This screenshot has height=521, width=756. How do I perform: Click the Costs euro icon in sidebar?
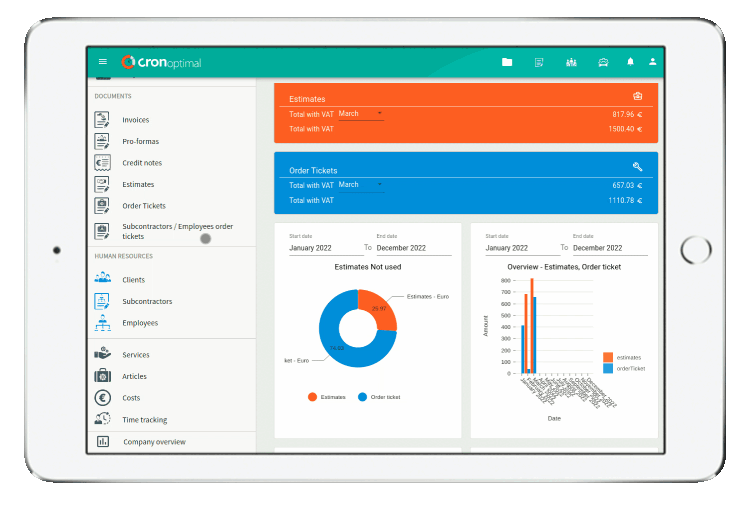tap(102, 398)
